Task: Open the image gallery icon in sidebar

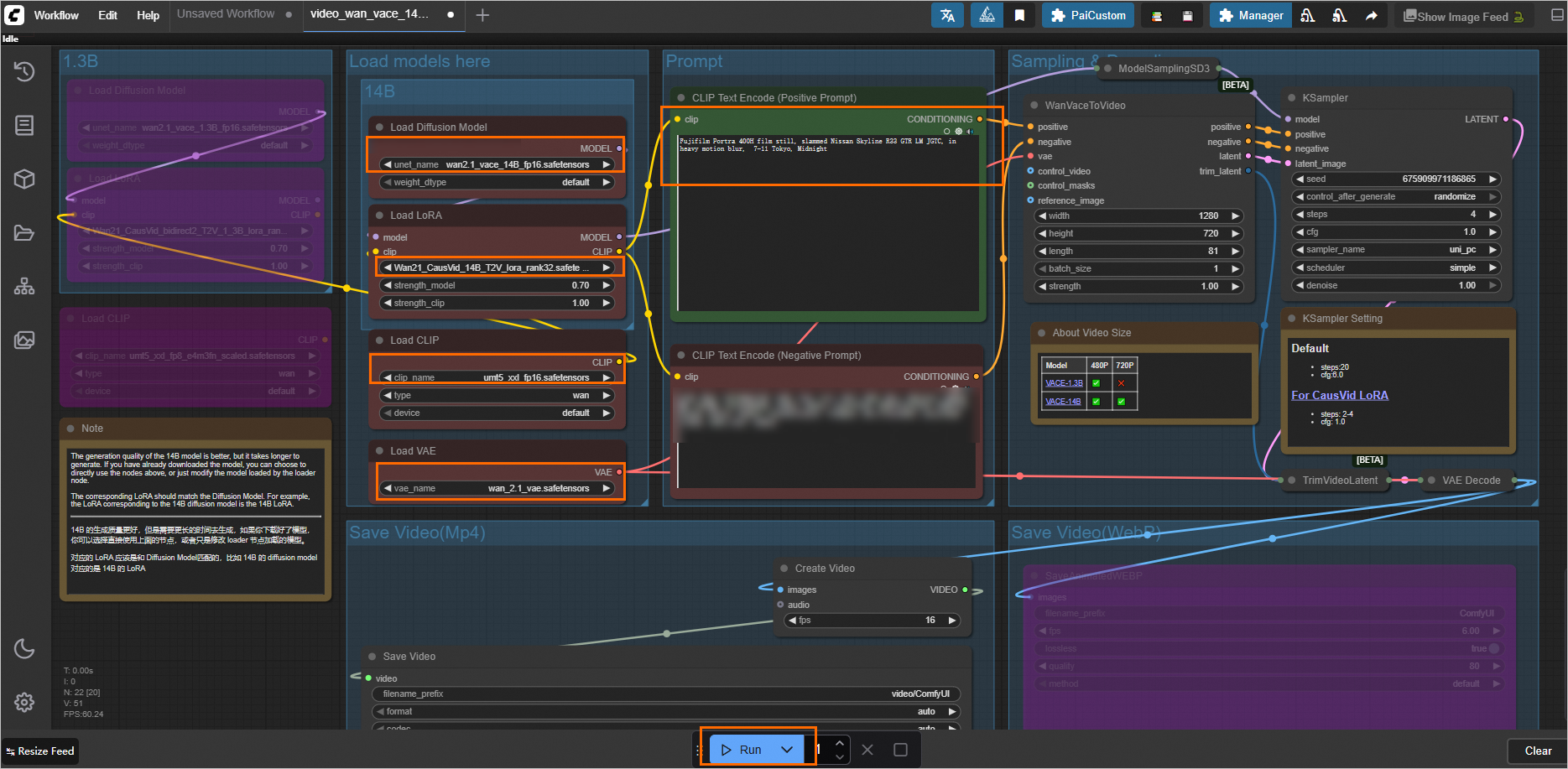Action: point(24,340)
